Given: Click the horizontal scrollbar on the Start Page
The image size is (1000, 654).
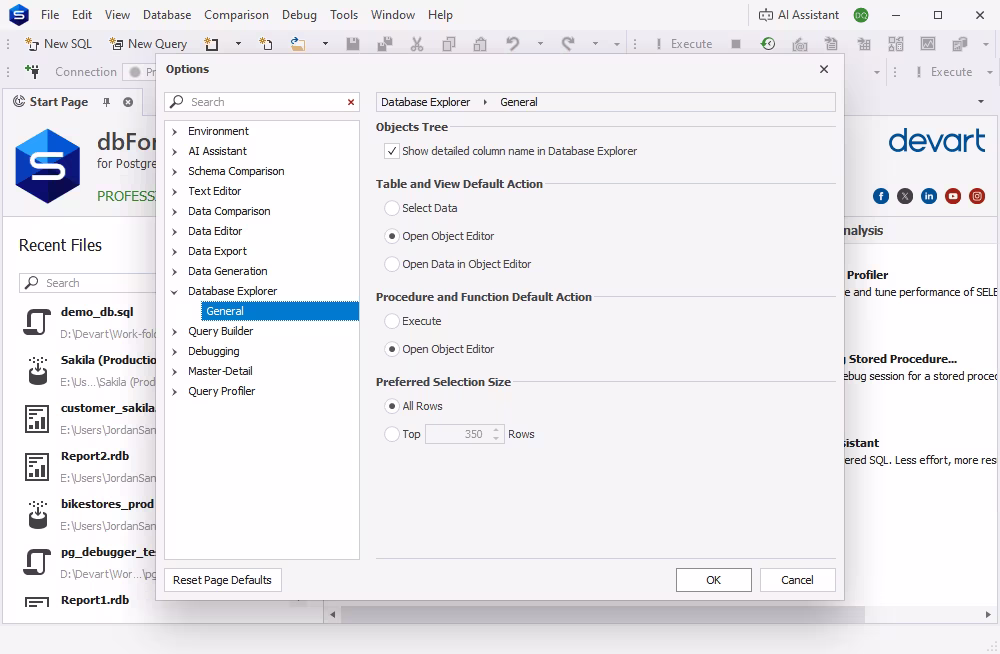Looking at the screenshot, I should point(603,614).
